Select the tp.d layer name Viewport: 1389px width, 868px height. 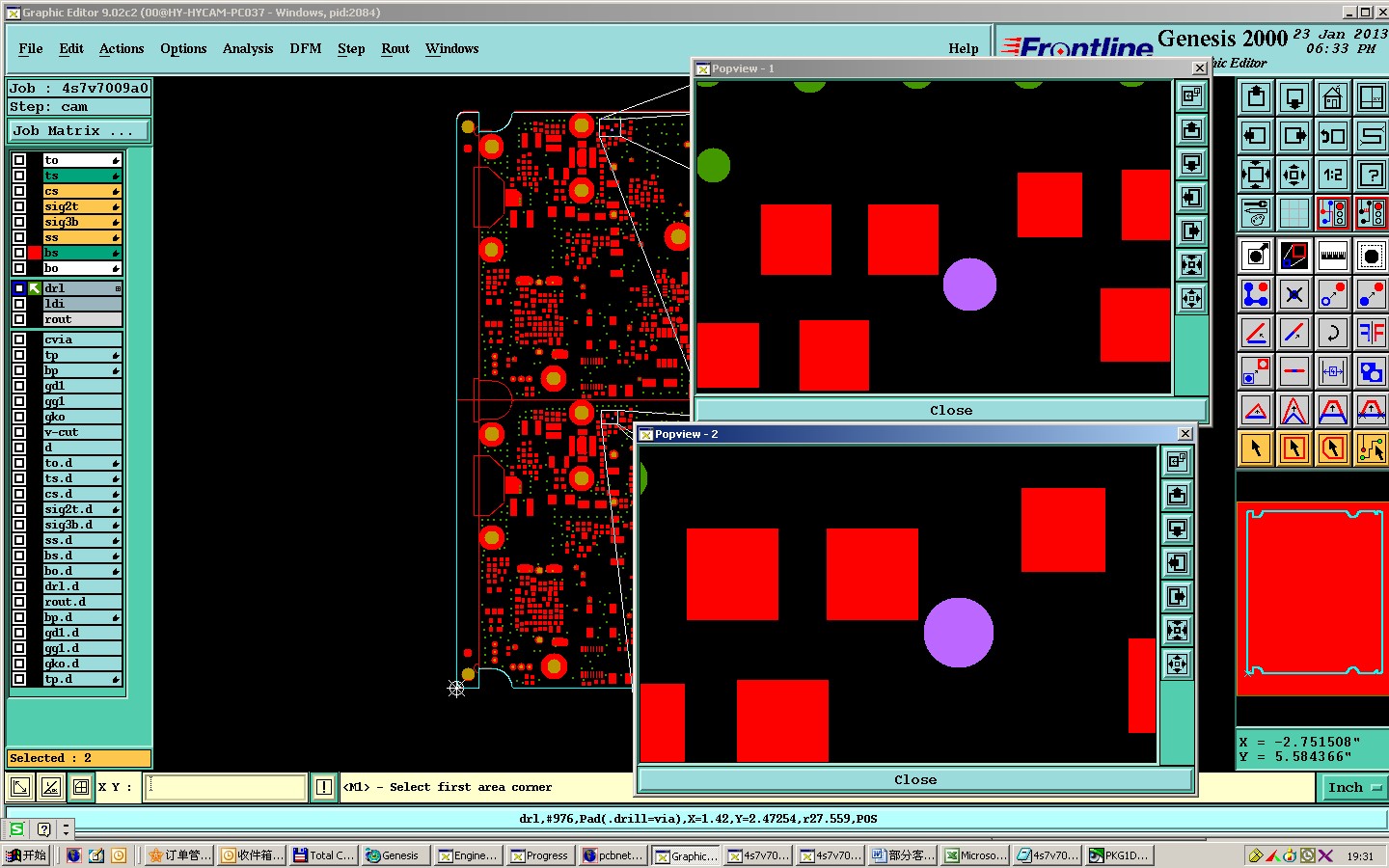pos(82,679)
